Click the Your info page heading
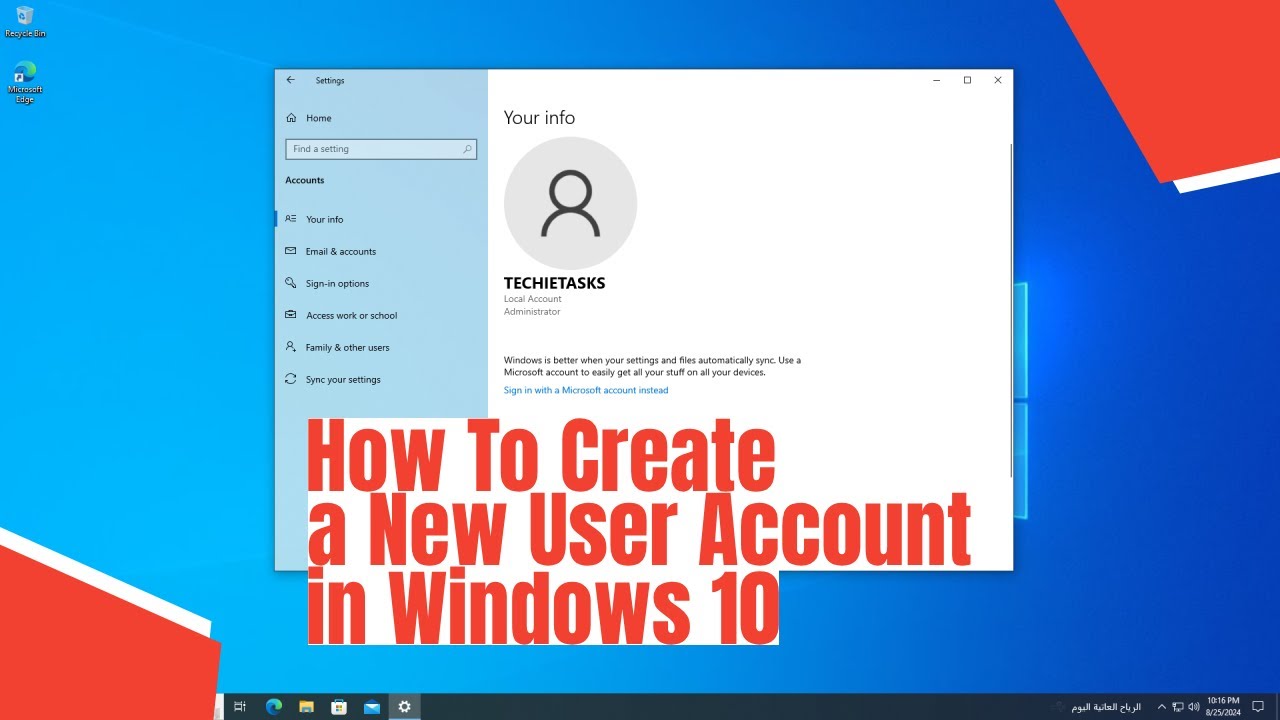This screenshot has width=1280, height=720. click(539, 118)
